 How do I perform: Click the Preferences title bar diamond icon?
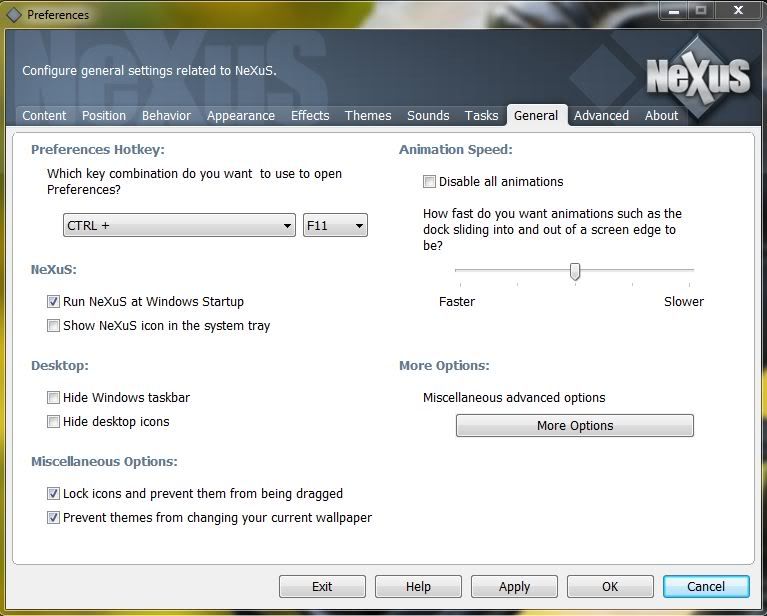point(14,15)
